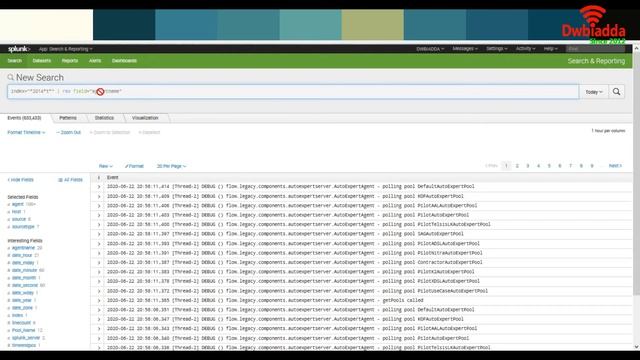Viewport: 640px width, 360px height.
Task: Click page scrollbar down arrow
Action: pyautogui.click(x=636, y=347)
